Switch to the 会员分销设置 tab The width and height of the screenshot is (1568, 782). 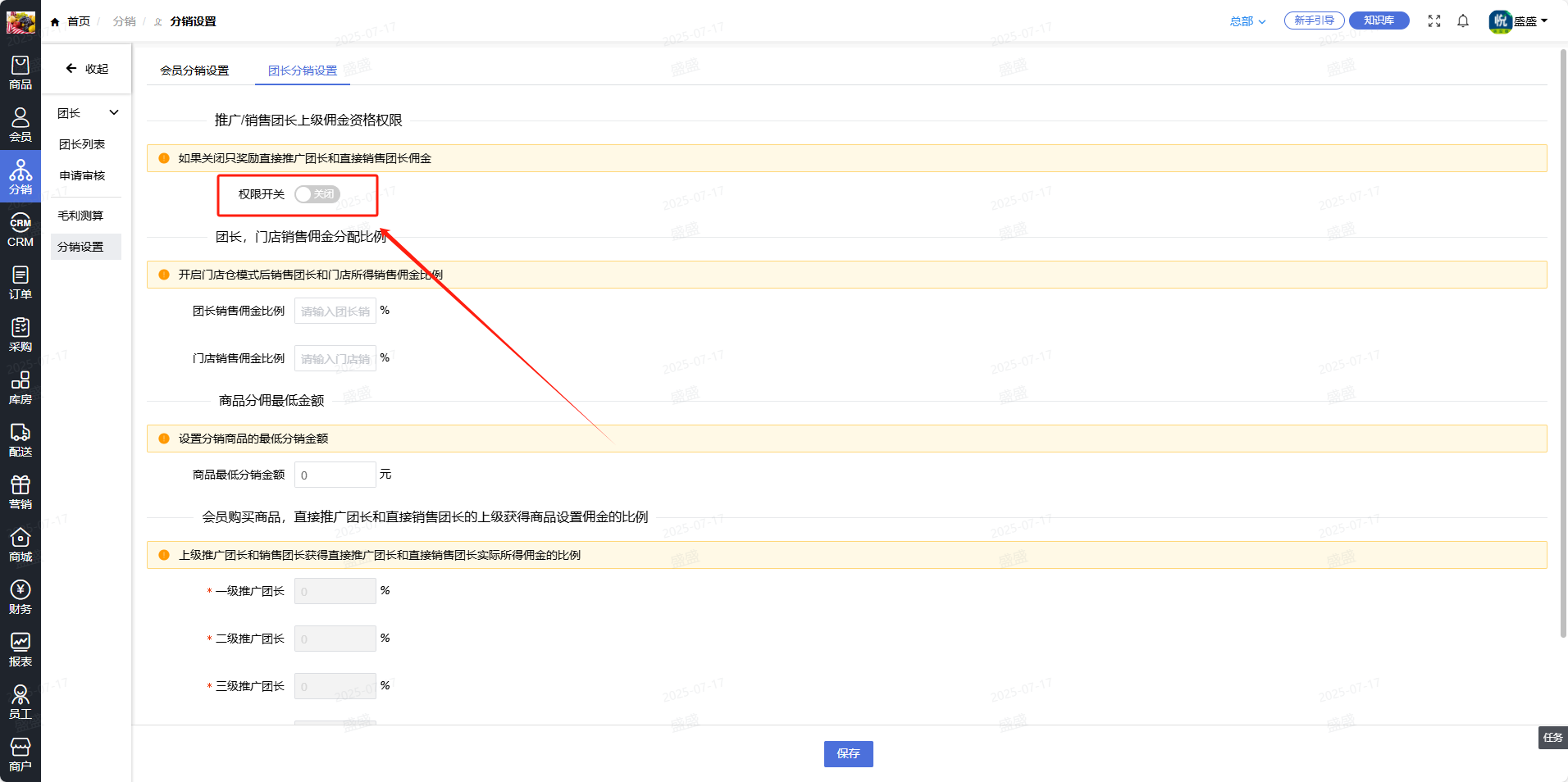point(194,70)
